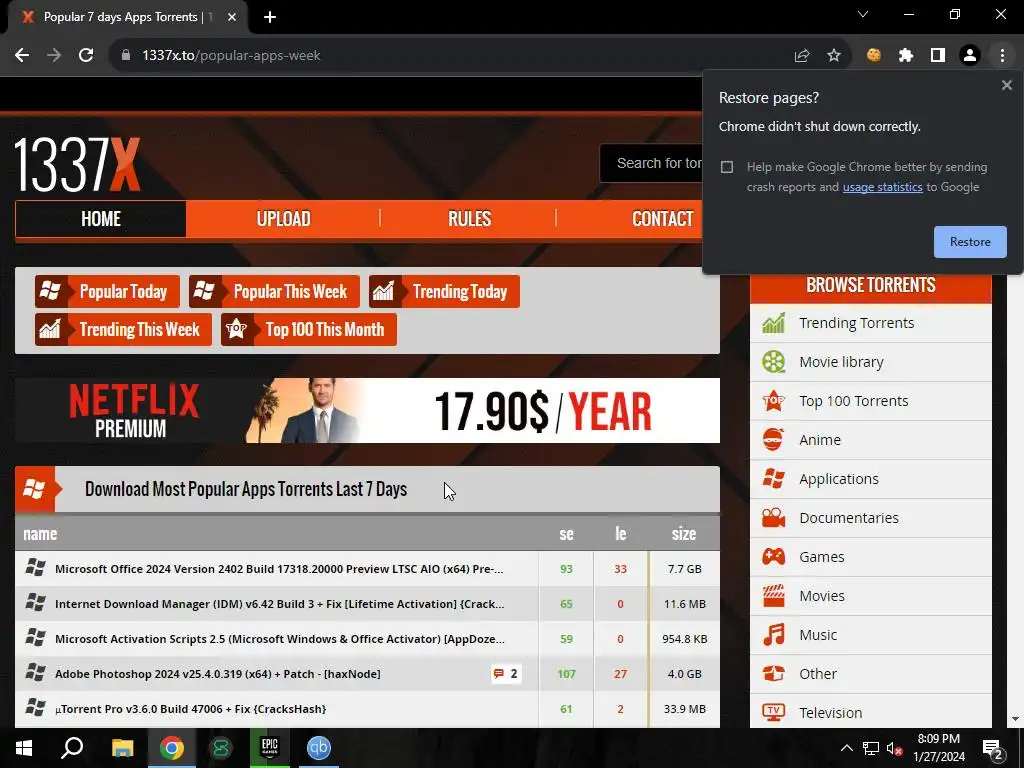Show hidden system tray icons chevron

click(846, 748)
